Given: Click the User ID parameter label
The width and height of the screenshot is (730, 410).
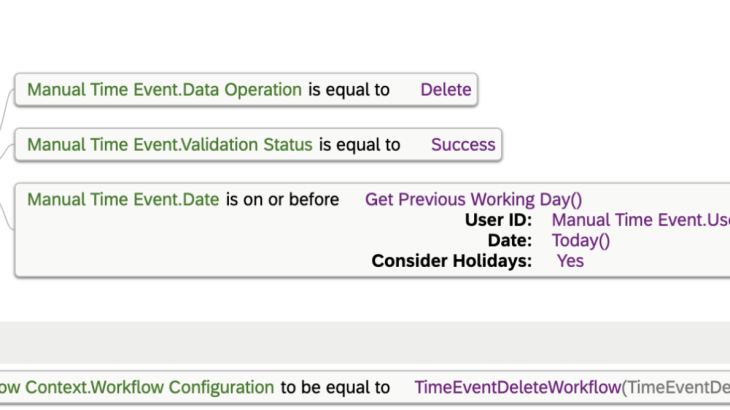Looking at the screenshot, I should [499, 220].
